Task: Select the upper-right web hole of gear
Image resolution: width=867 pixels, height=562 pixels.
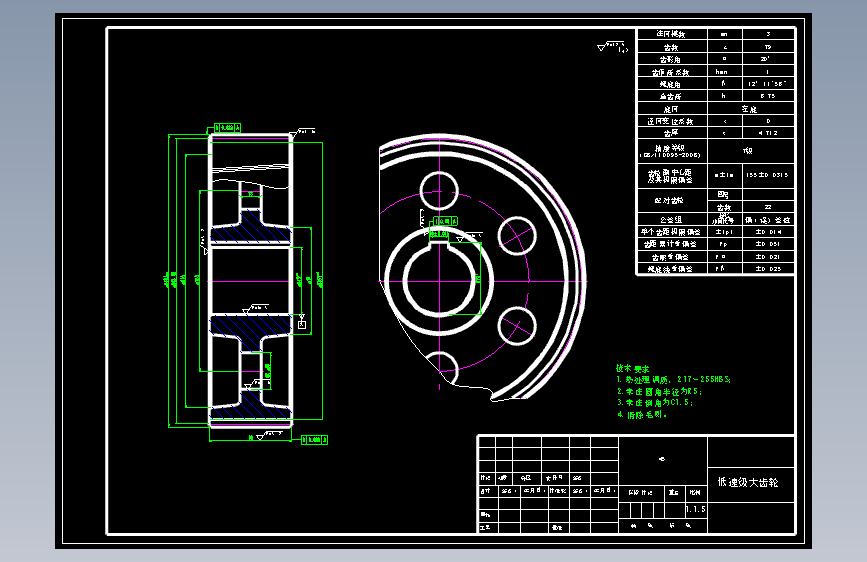Action: (517, 236)
